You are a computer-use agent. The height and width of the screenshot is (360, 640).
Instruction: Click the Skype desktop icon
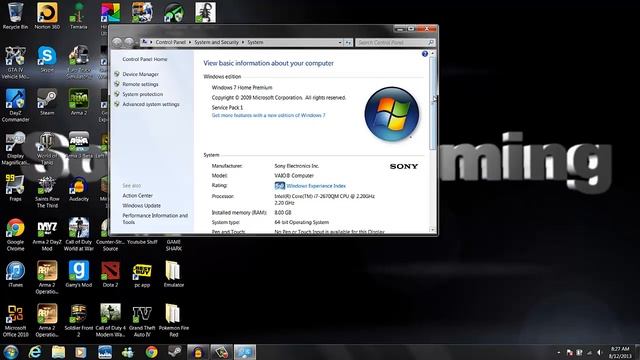pos(47,59)
